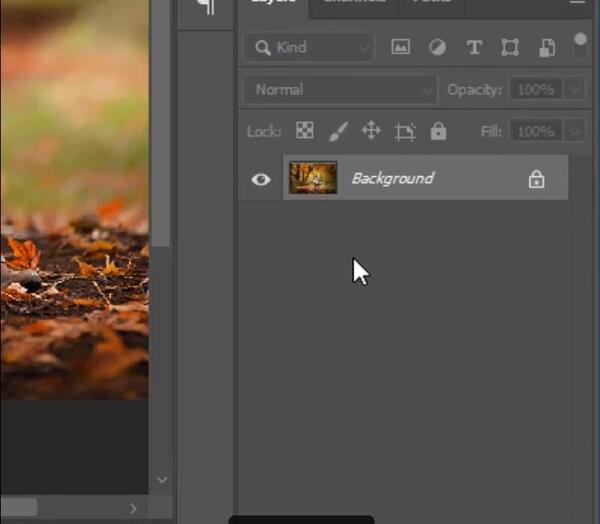Open the Opacity slider arrow
Screen dimensions: 600x524
coord(575,90)
